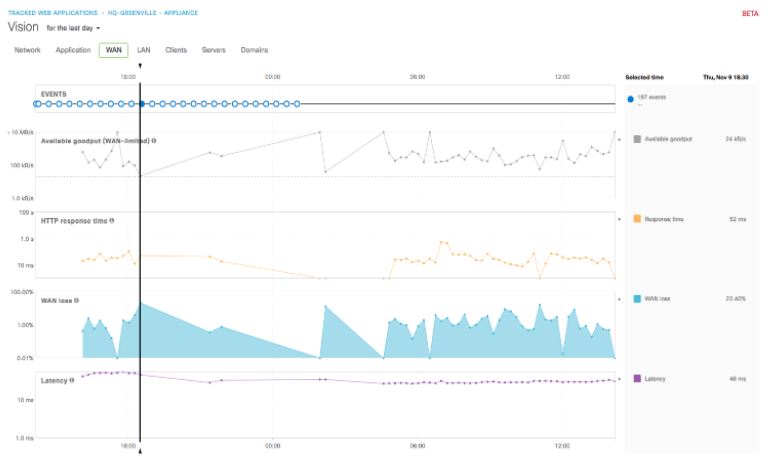Click the Latency info icon
The image size is (768, 465).
pos(72,380)
